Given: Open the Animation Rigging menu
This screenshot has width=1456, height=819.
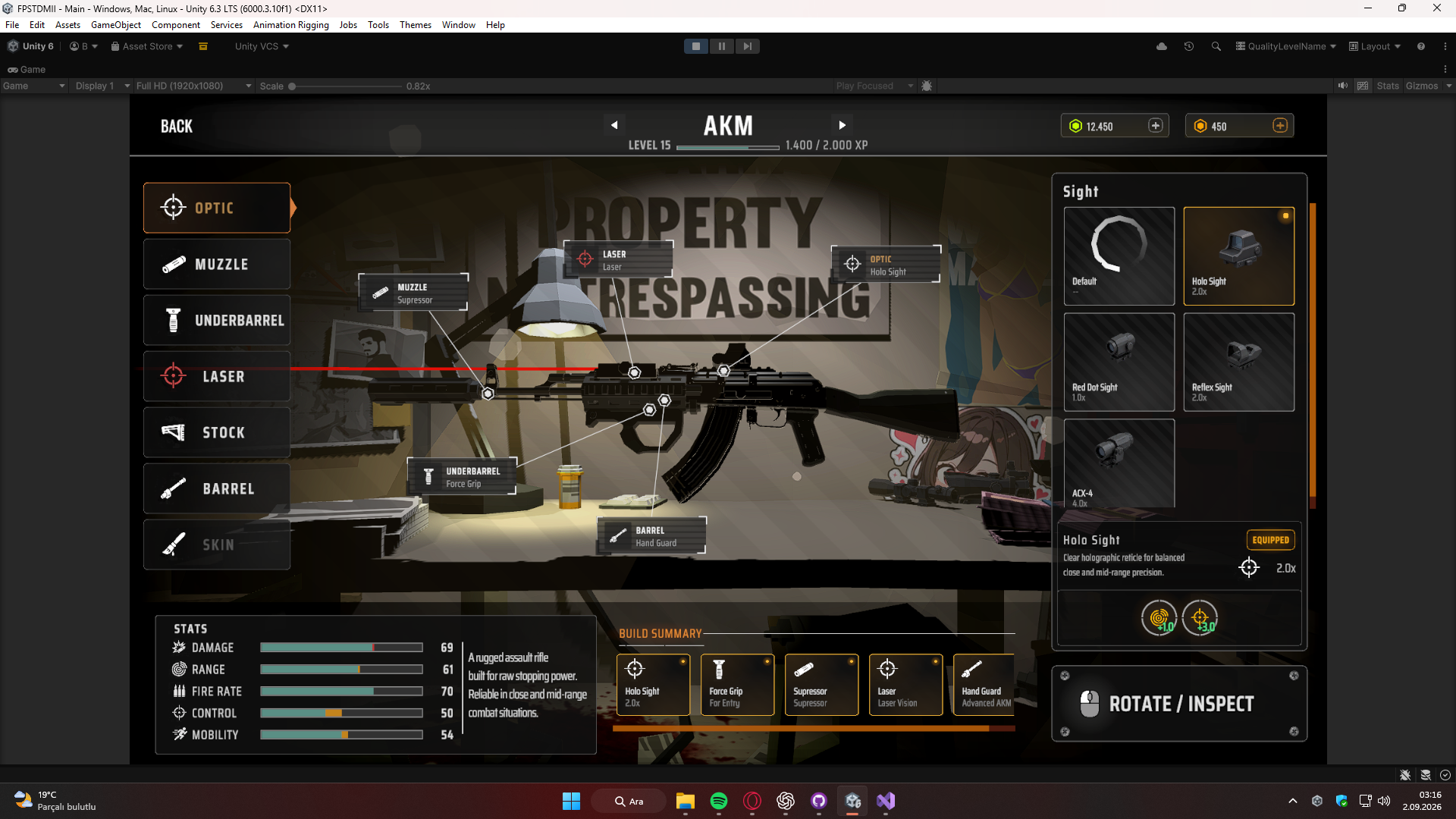Looking at the screenshot, I should tap(291, 25).
